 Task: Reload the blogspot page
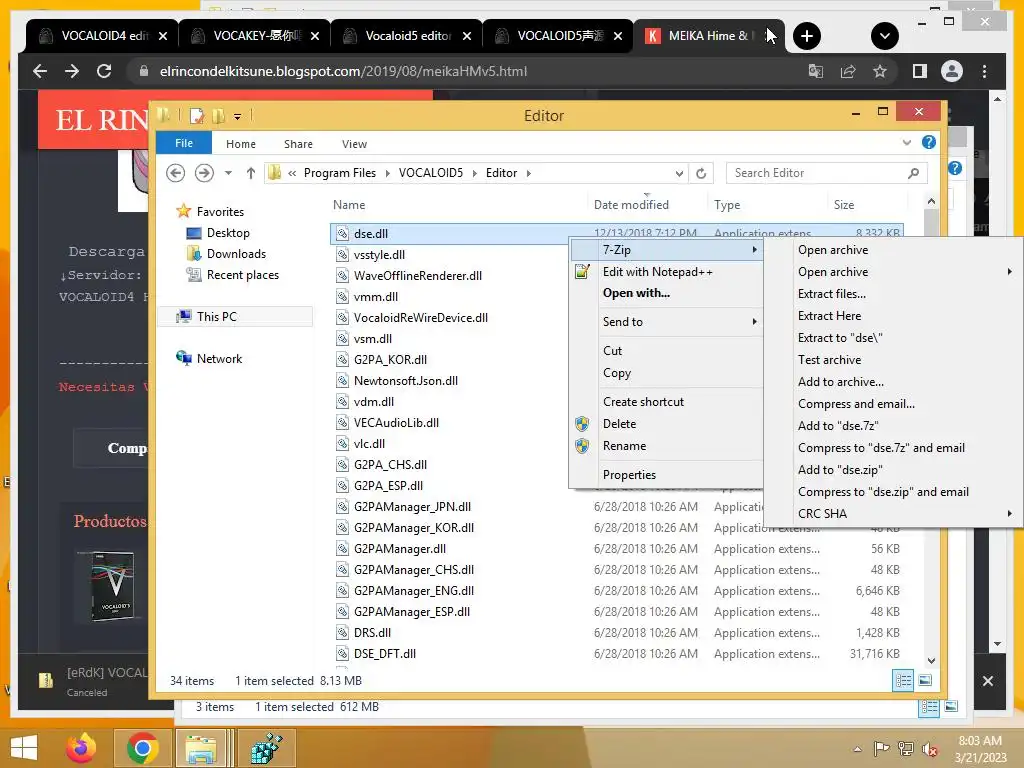[x=104, y=71]
